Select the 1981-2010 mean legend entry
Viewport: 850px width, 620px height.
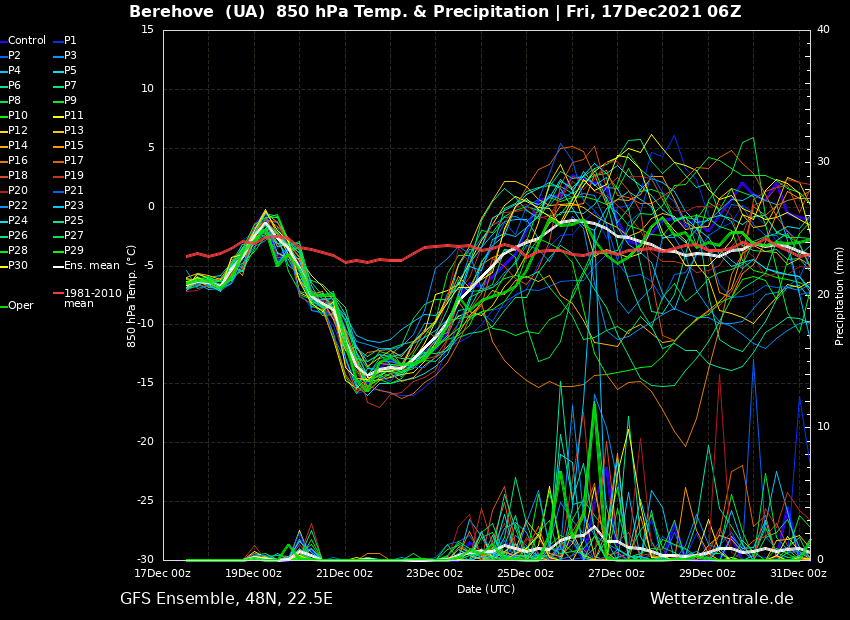tap(92, 298)
